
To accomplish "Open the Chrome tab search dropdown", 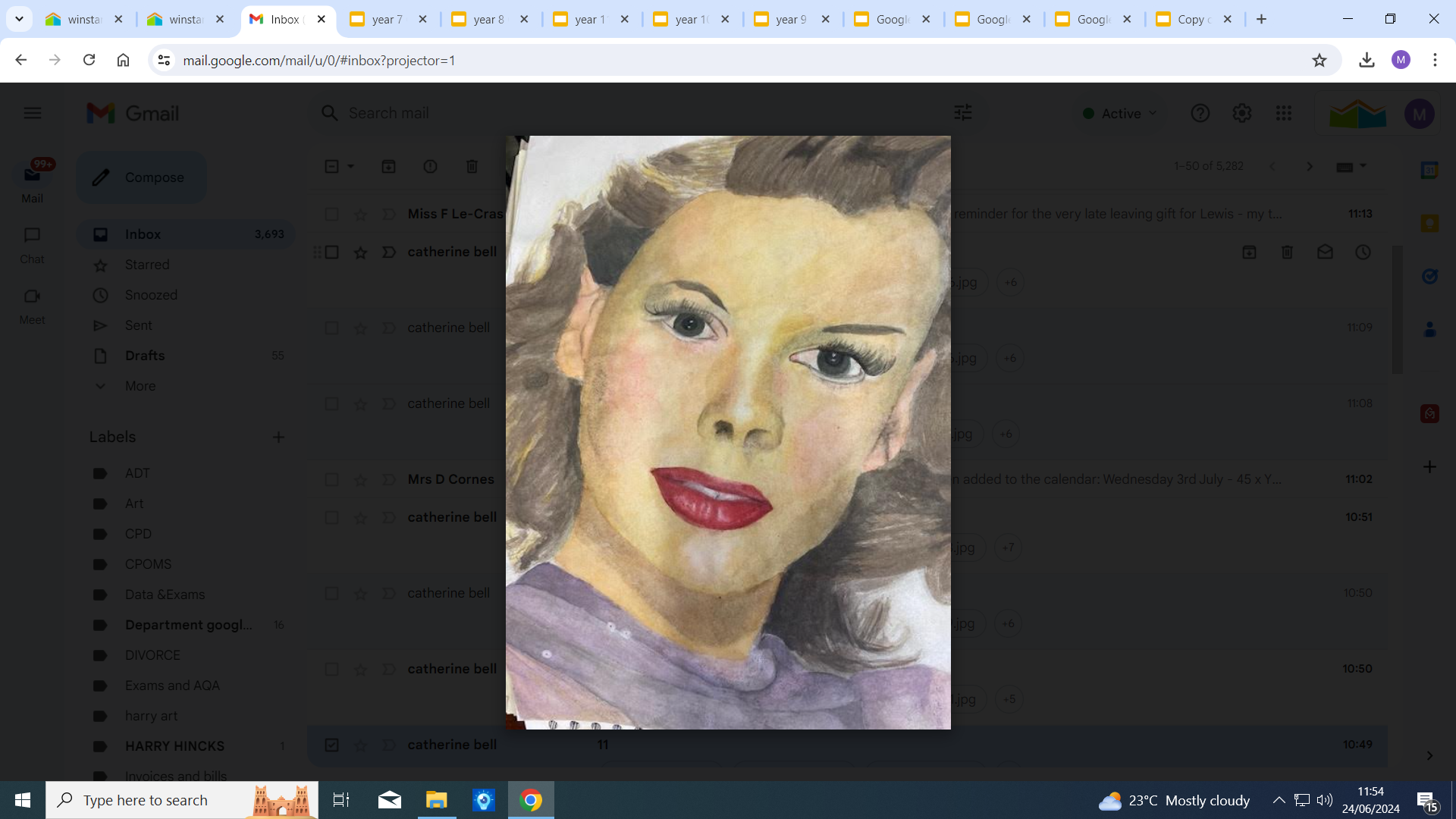I will (x=19, y=19).
